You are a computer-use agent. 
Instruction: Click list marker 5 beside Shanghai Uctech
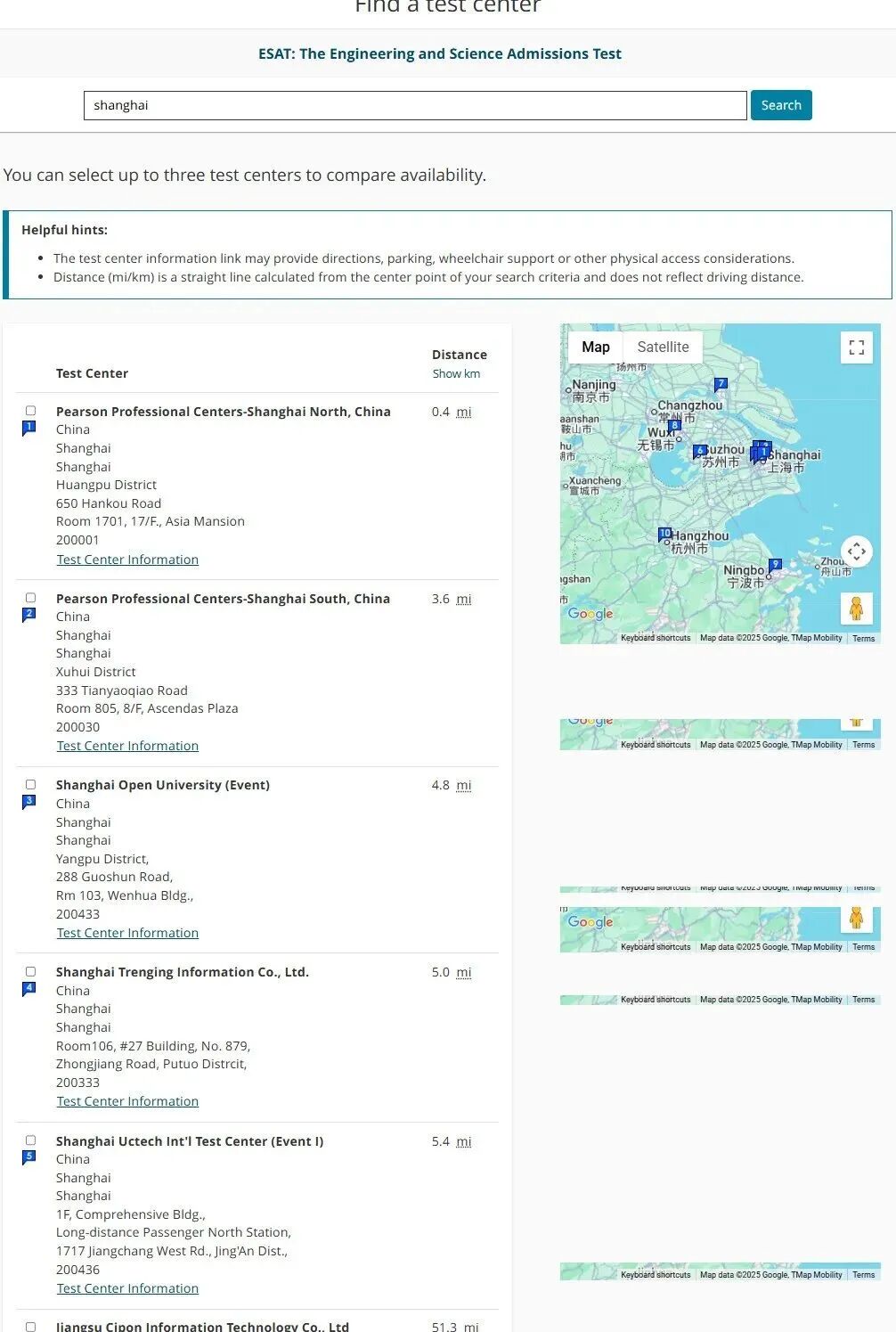coord(29,1157)
